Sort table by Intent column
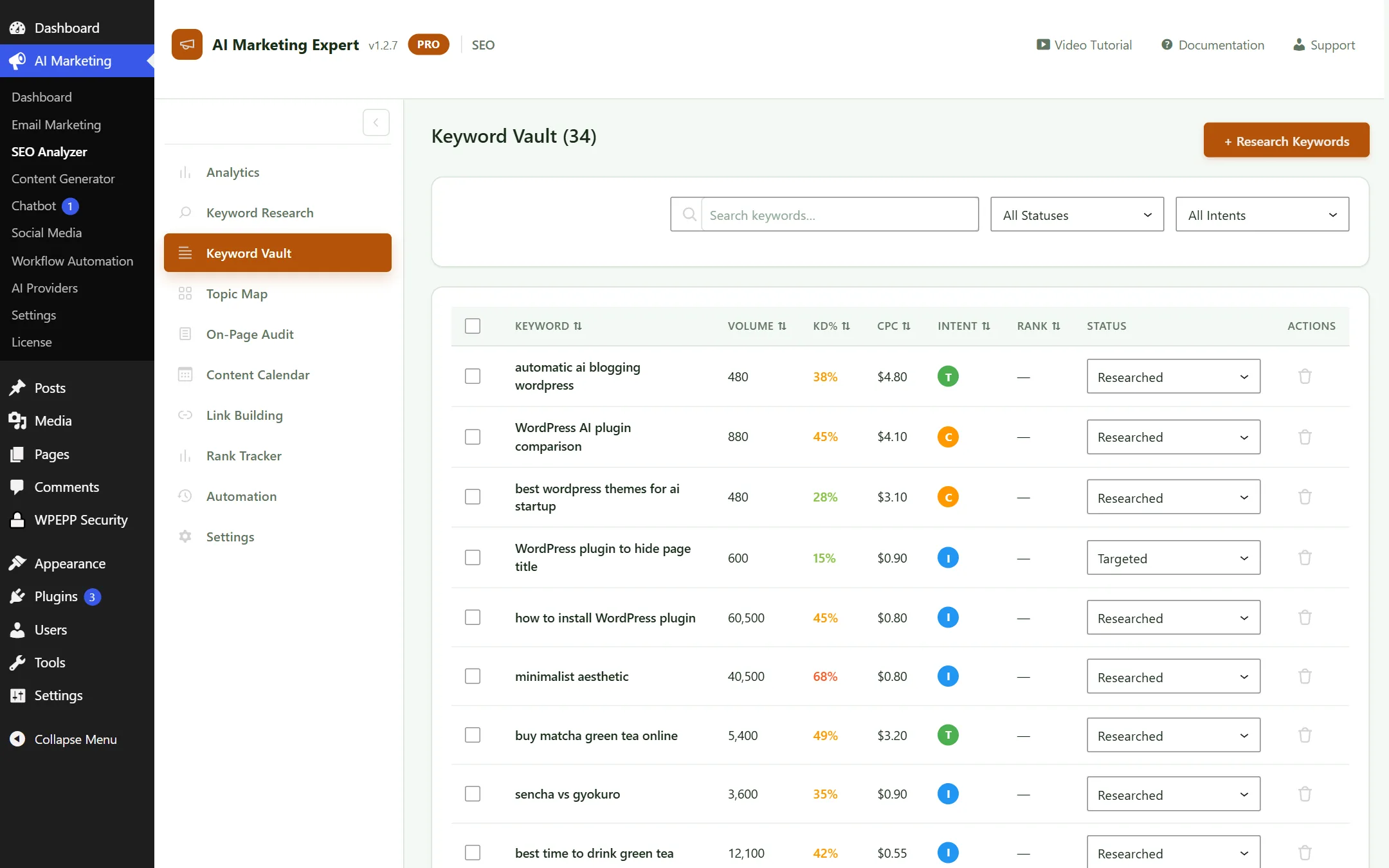The image size is (1389, 868). coord(963,326)
